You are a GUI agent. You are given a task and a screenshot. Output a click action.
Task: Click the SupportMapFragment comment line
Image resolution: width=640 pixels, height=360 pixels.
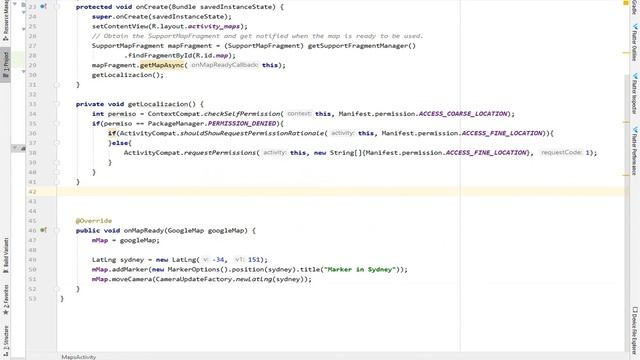(x=258, y=36)
